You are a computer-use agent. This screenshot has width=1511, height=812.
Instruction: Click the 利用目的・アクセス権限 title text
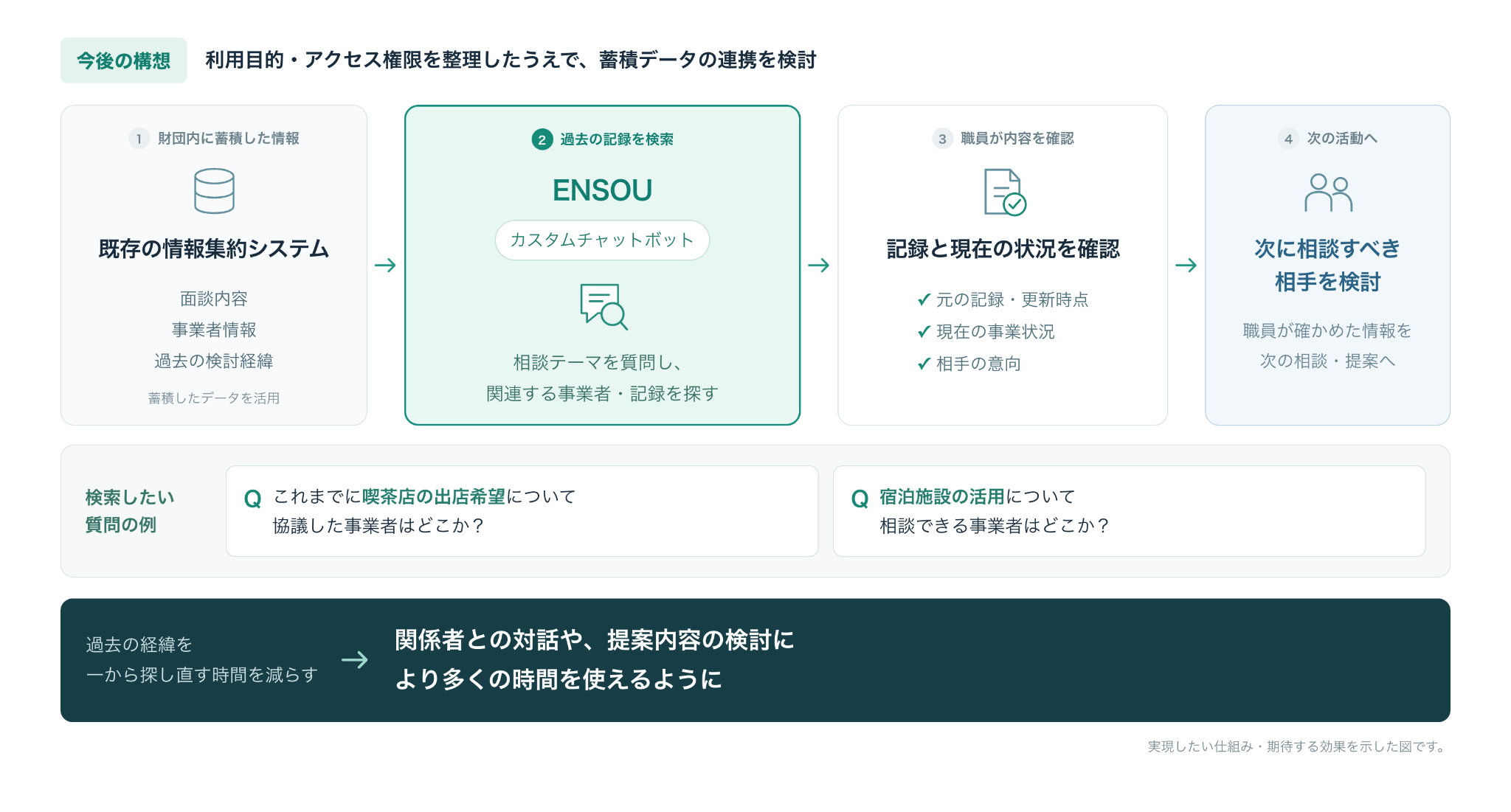pos(314,60)
